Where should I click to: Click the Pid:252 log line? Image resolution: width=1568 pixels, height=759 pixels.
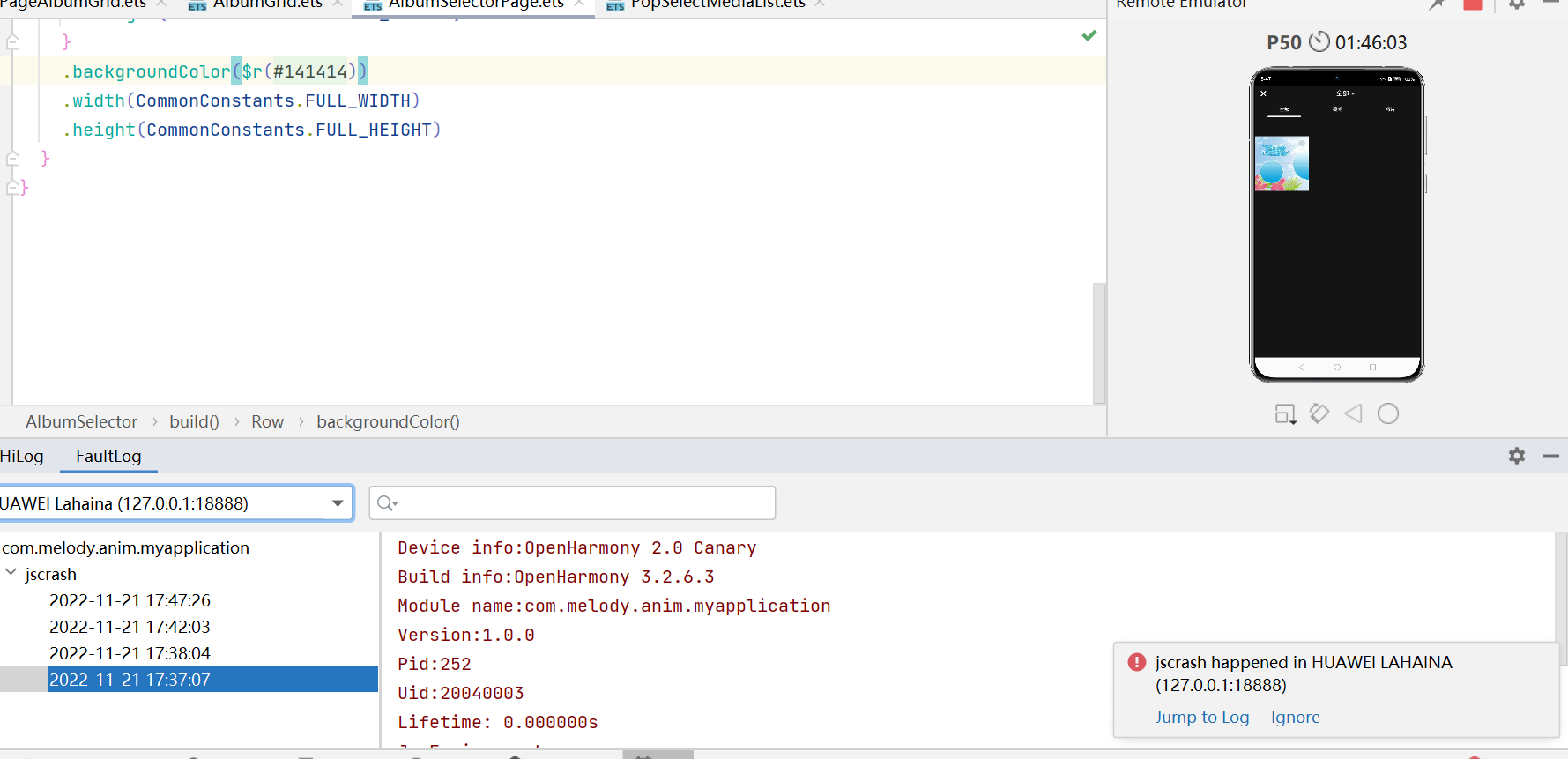pos(434,664)
